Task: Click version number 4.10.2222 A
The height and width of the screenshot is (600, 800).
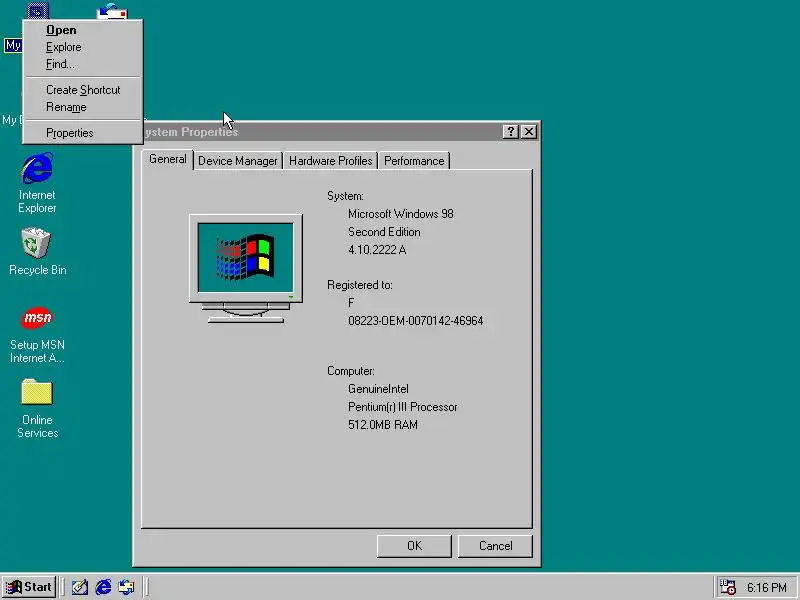Action: click(x=377, y=249)
